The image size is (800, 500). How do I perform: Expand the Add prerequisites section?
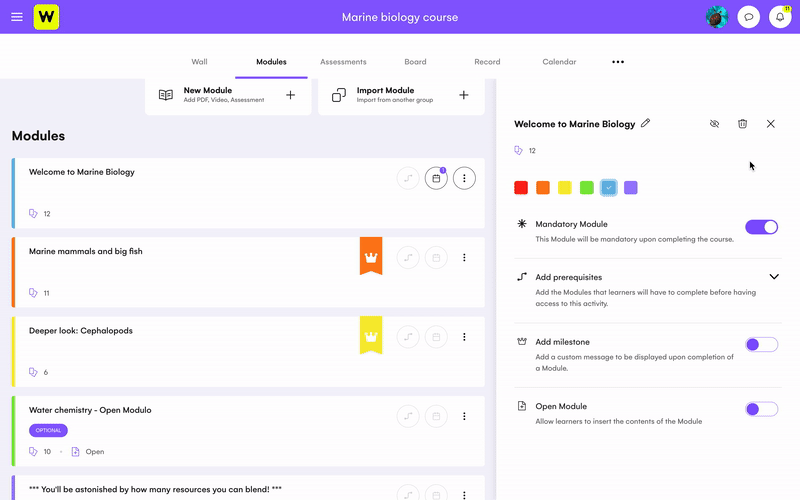click(774, 277)
